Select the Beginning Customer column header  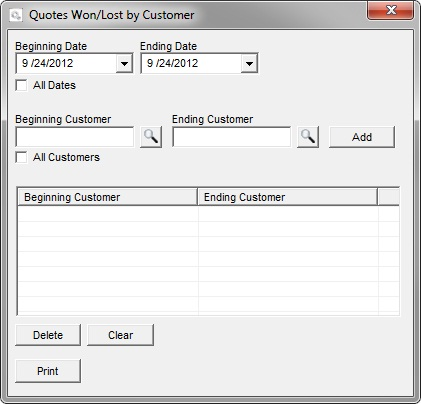click(x=107, y=197)
